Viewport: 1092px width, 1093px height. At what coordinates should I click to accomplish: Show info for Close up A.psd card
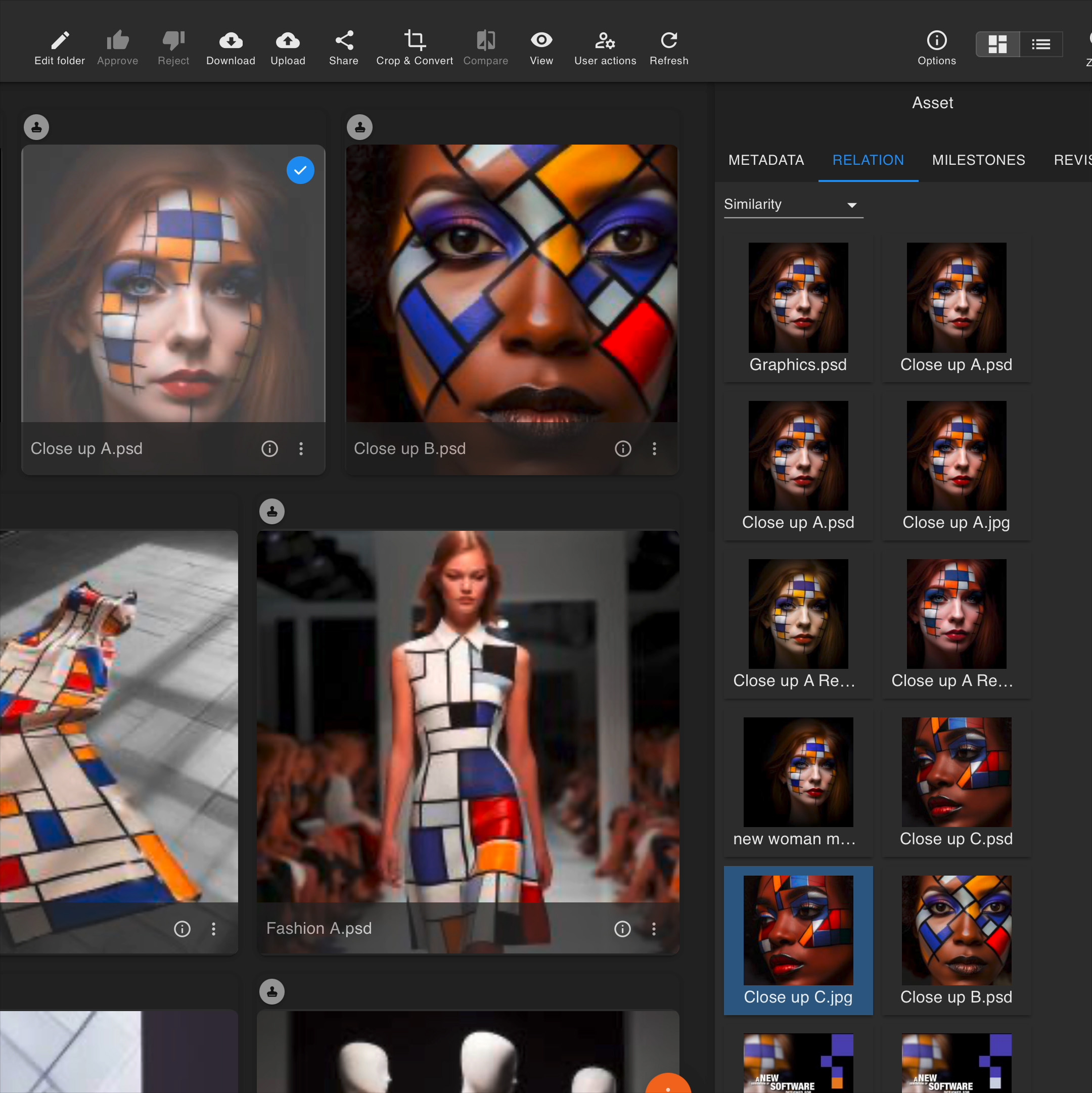[x=270, y=448]
